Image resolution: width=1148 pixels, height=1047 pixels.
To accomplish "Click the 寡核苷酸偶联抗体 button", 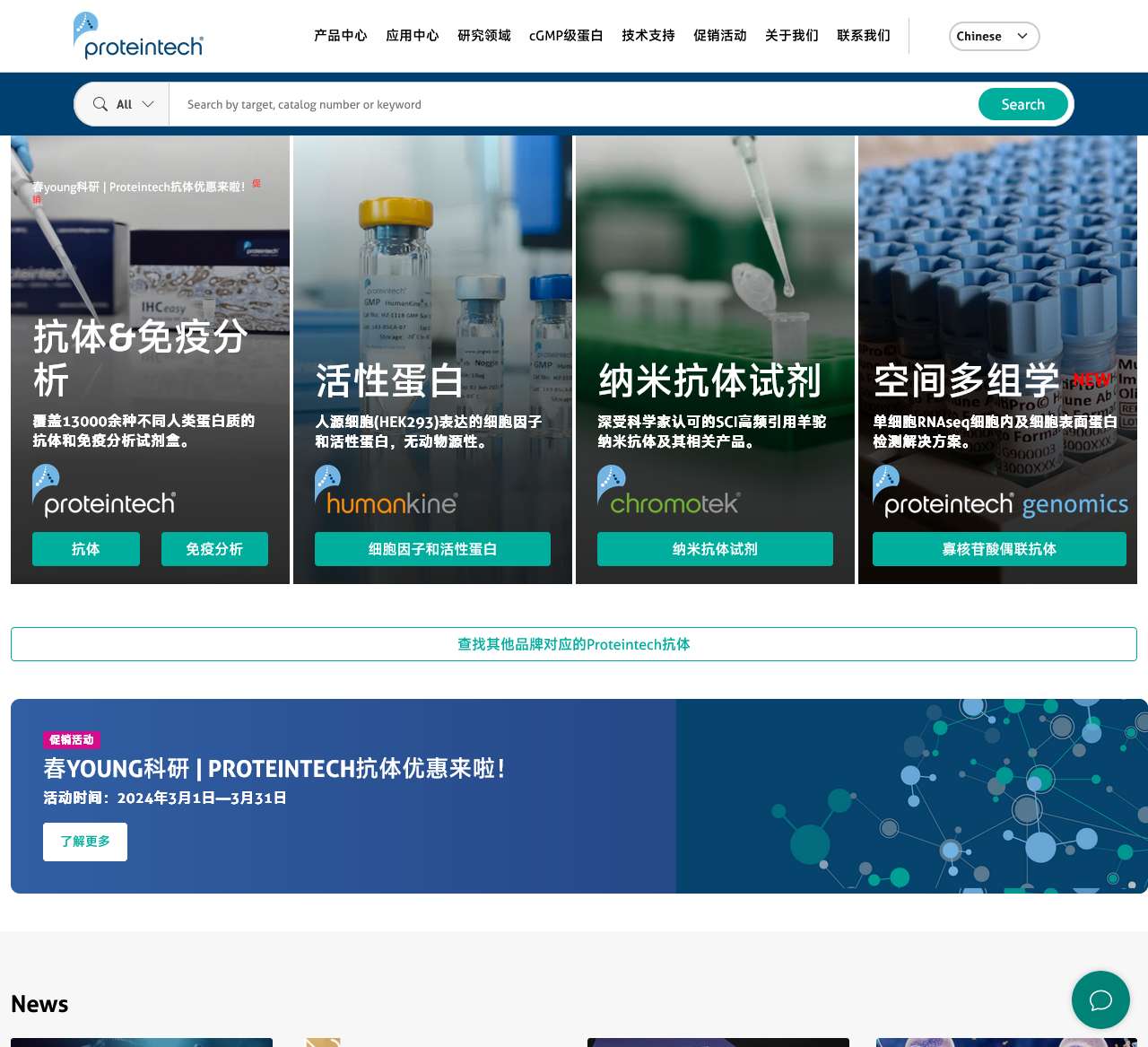I will 999,549.
